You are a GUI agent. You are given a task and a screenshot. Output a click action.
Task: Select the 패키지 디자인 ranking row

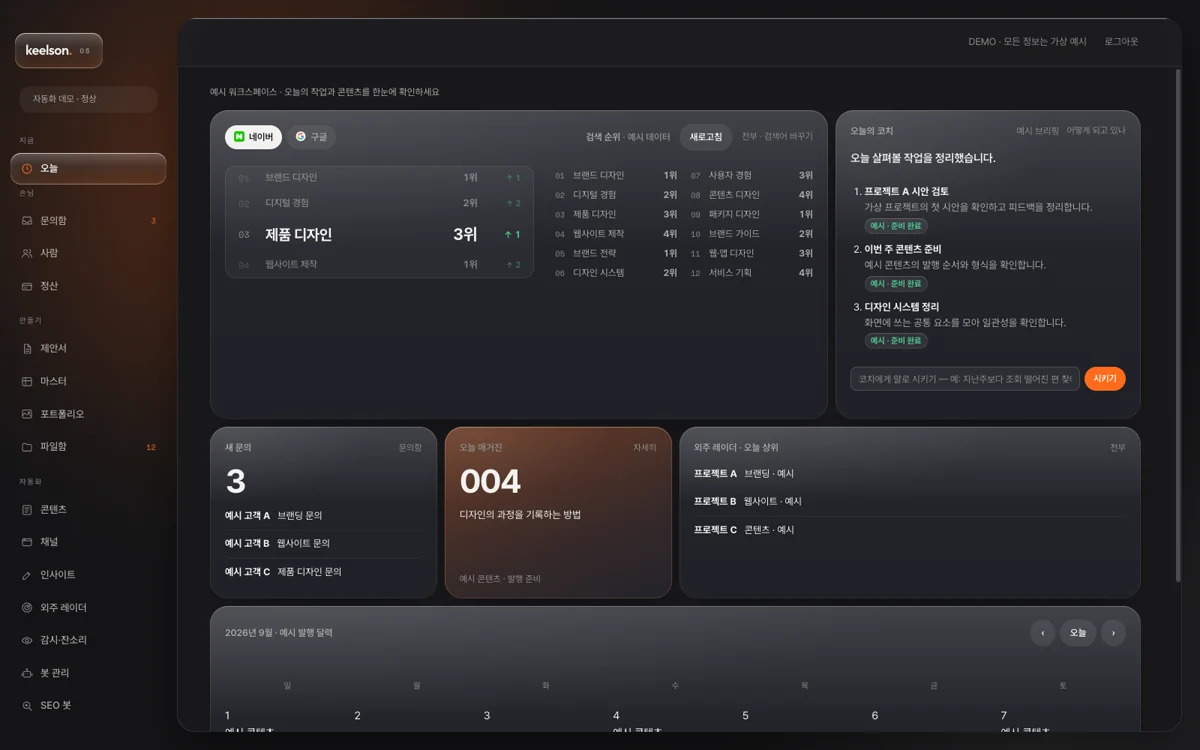[752, 215]
